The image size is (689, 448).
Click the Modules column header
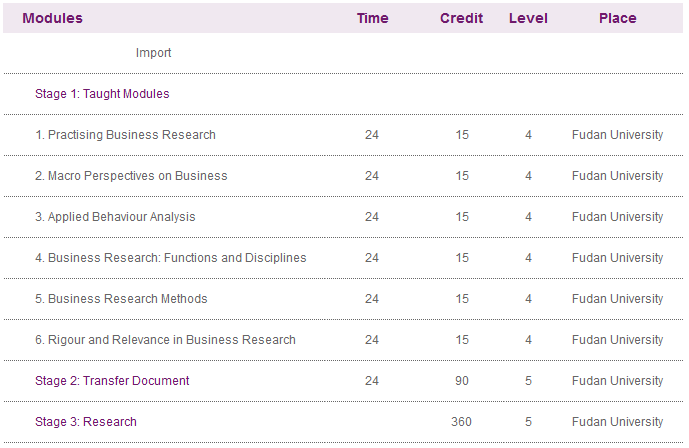(x=52, y=18)
